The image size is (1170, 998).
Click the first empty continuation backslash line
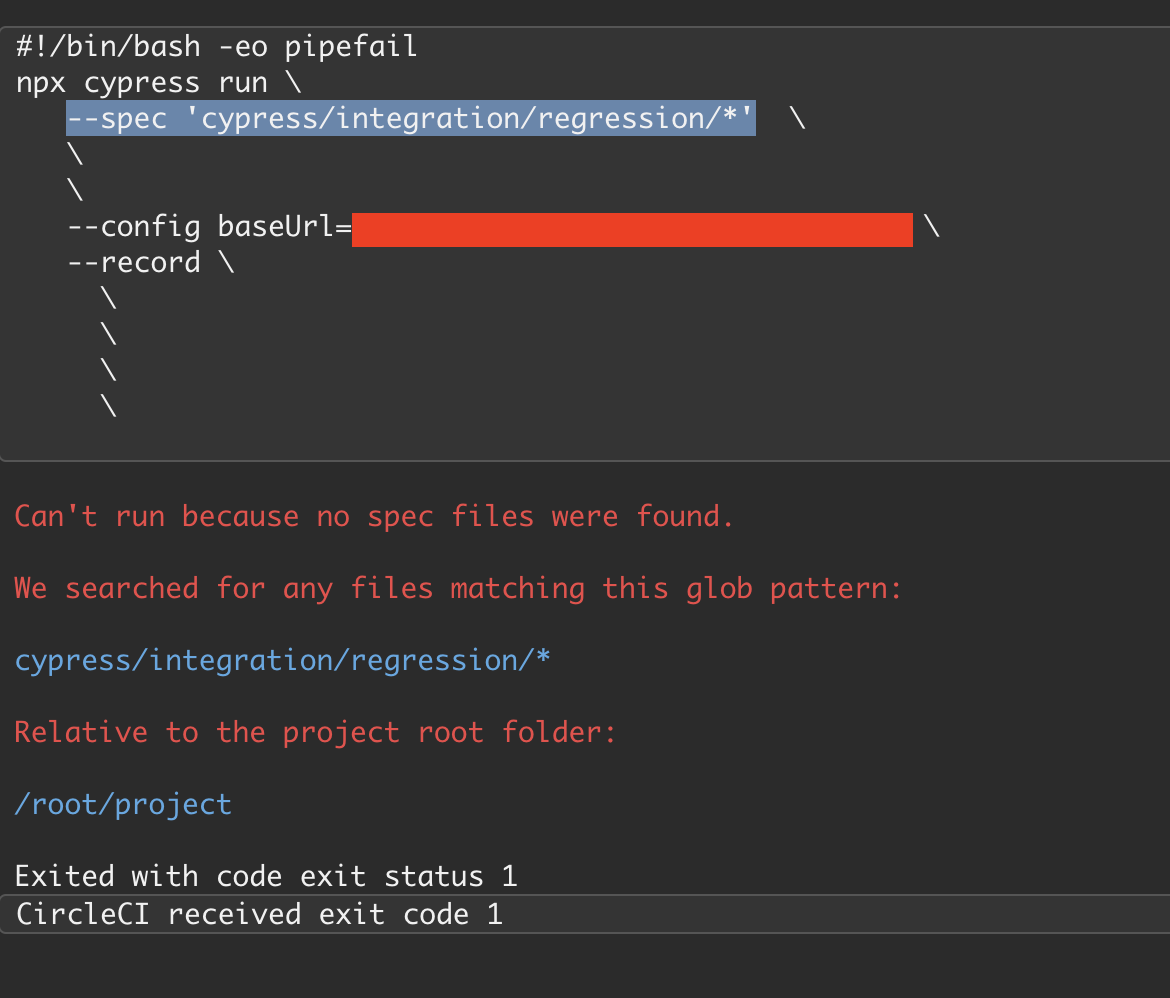(76, 153)
